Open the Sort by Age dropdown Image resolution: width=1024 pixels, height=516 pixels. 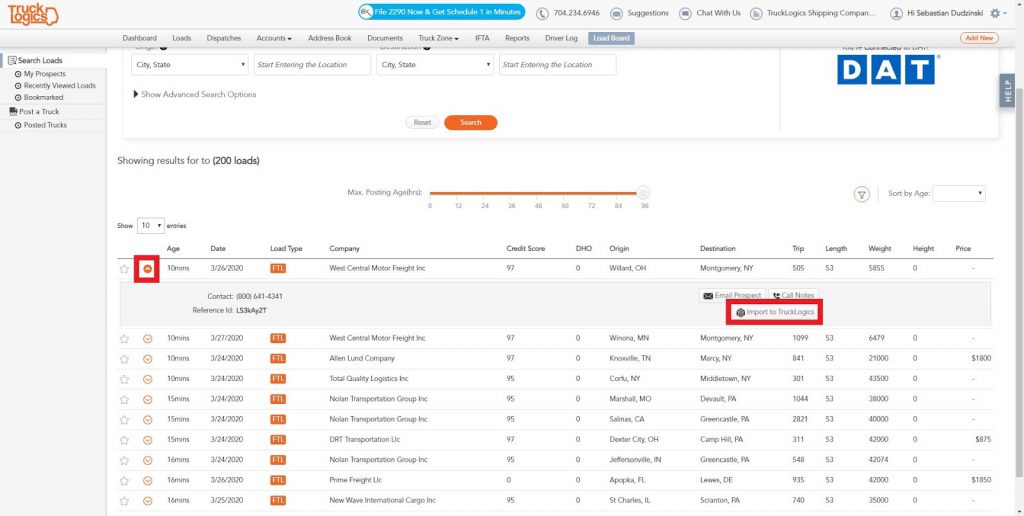pos(959,193)
